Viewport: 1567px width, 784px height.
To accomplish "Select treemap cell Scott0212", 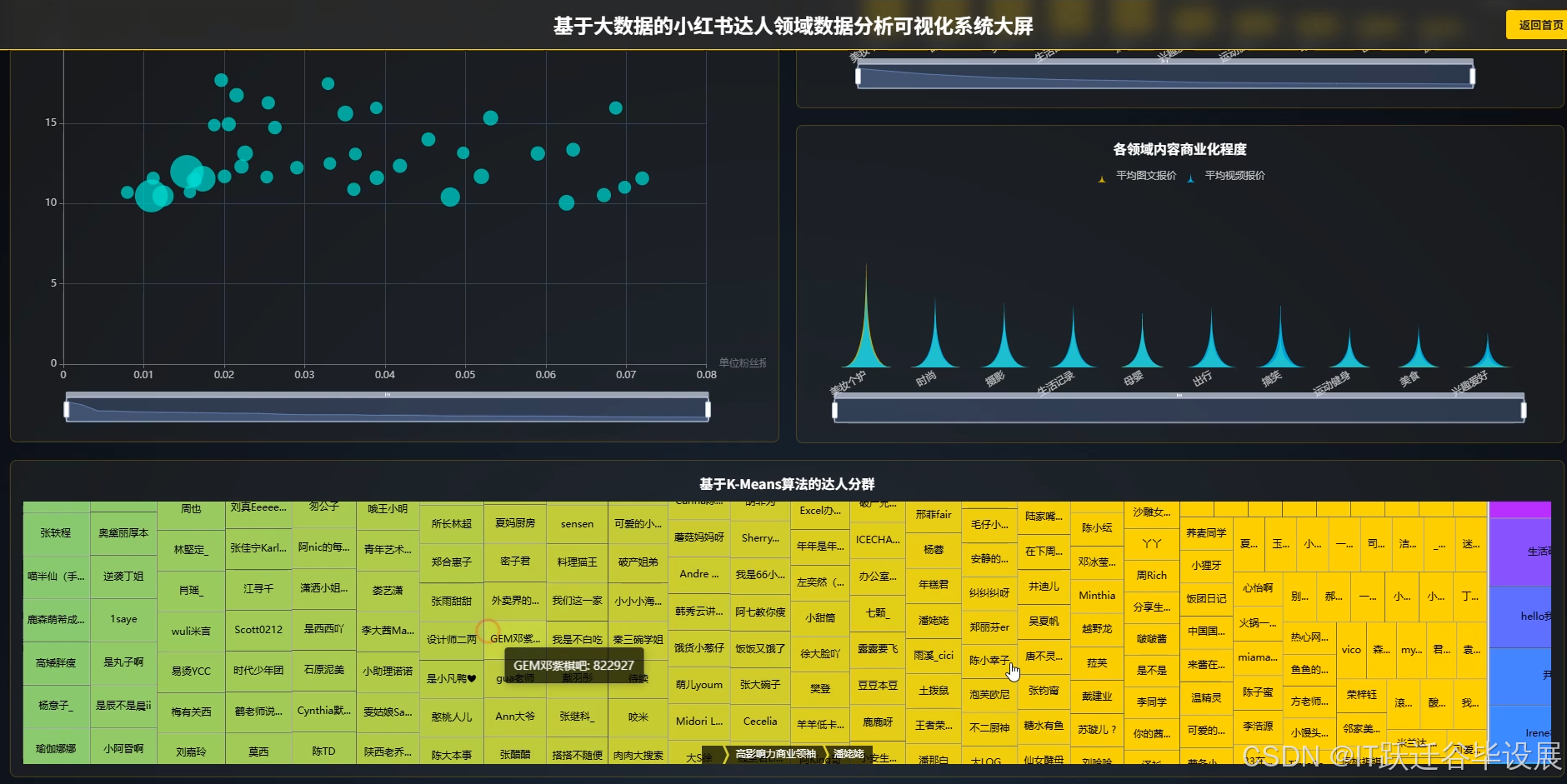I will click(x=258, y=630).
